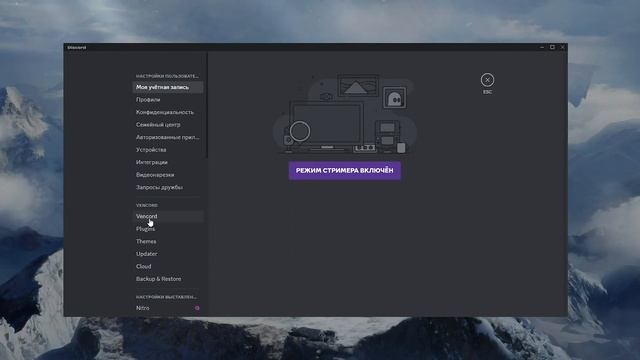Viewport: 640px width, 360px height.
Task: Select Видеонарезки in sidebar
Action: pyautogui.click(x=168, y=175)
